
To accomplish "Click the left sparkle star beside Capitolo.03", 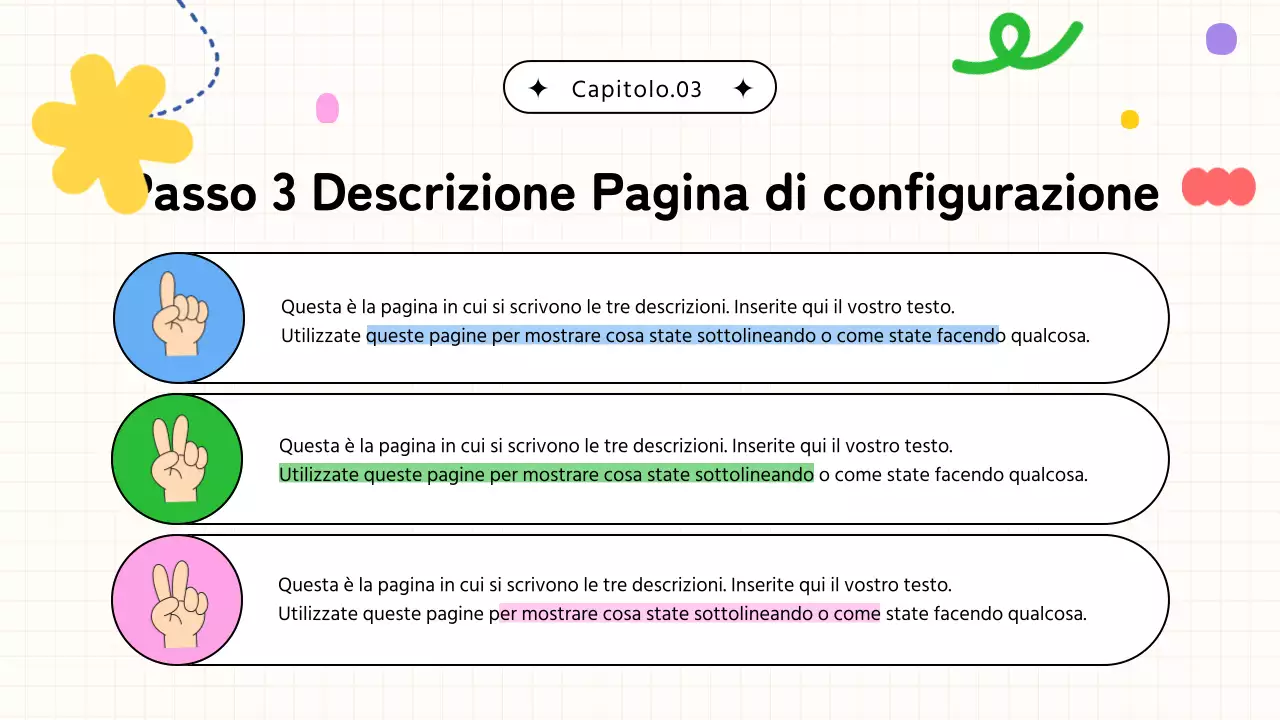I will pyautogui.click(x=537, y=88).
